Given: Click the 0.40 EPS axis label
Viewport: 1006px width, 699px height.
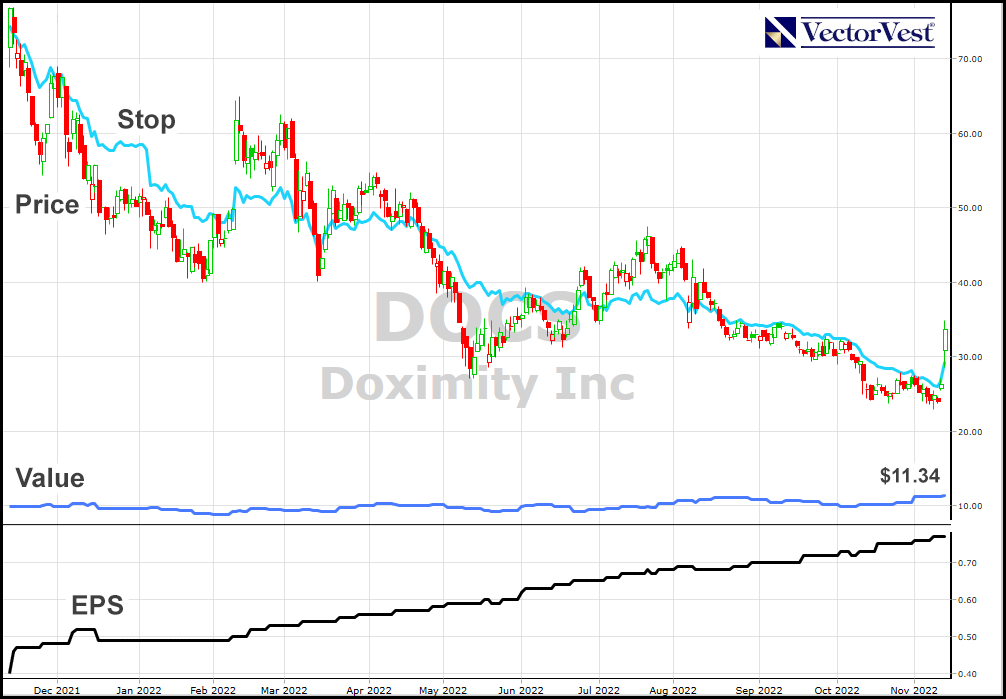Looking at the screenshot, I should point(968,673).
